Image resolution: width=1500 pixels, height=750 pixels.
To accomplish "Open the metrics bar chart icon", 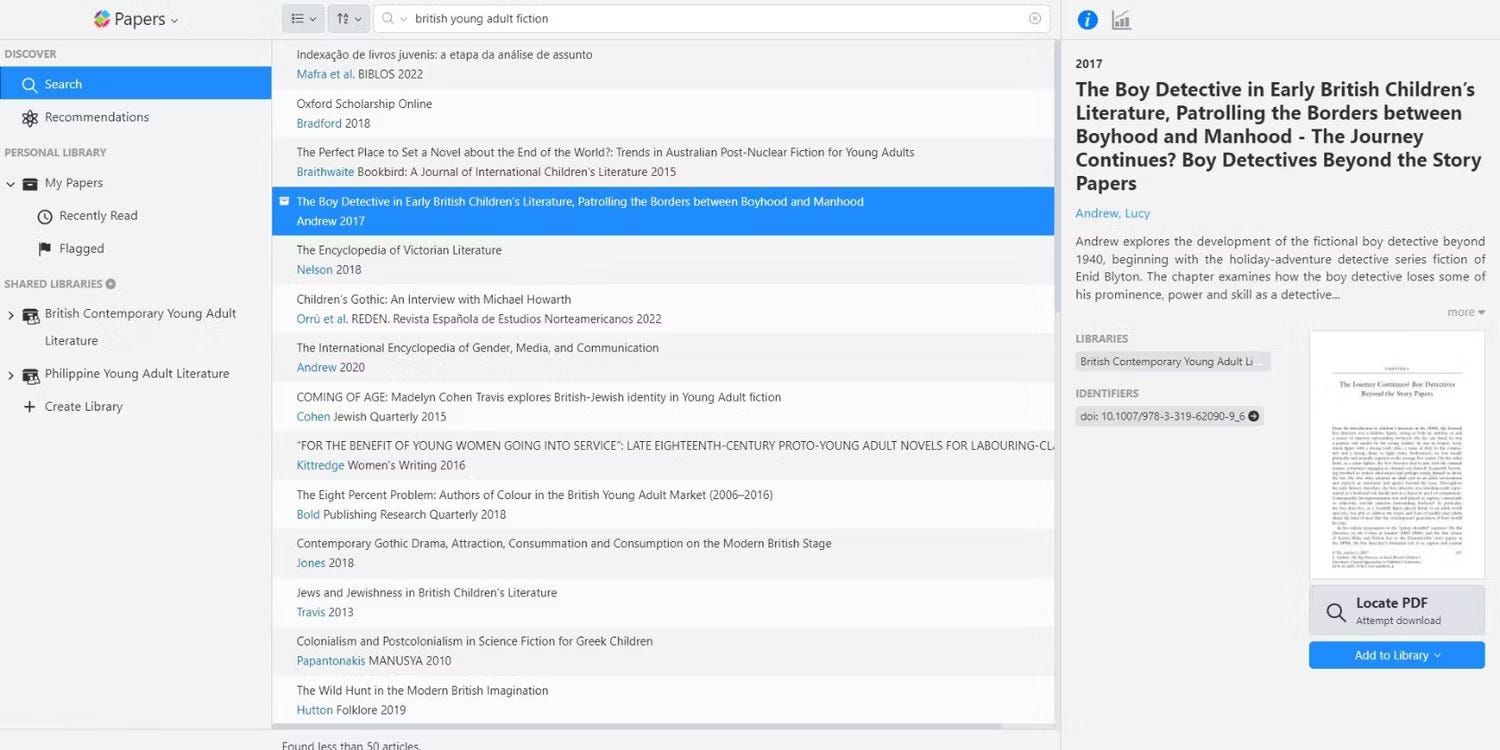I will 1121,20.
